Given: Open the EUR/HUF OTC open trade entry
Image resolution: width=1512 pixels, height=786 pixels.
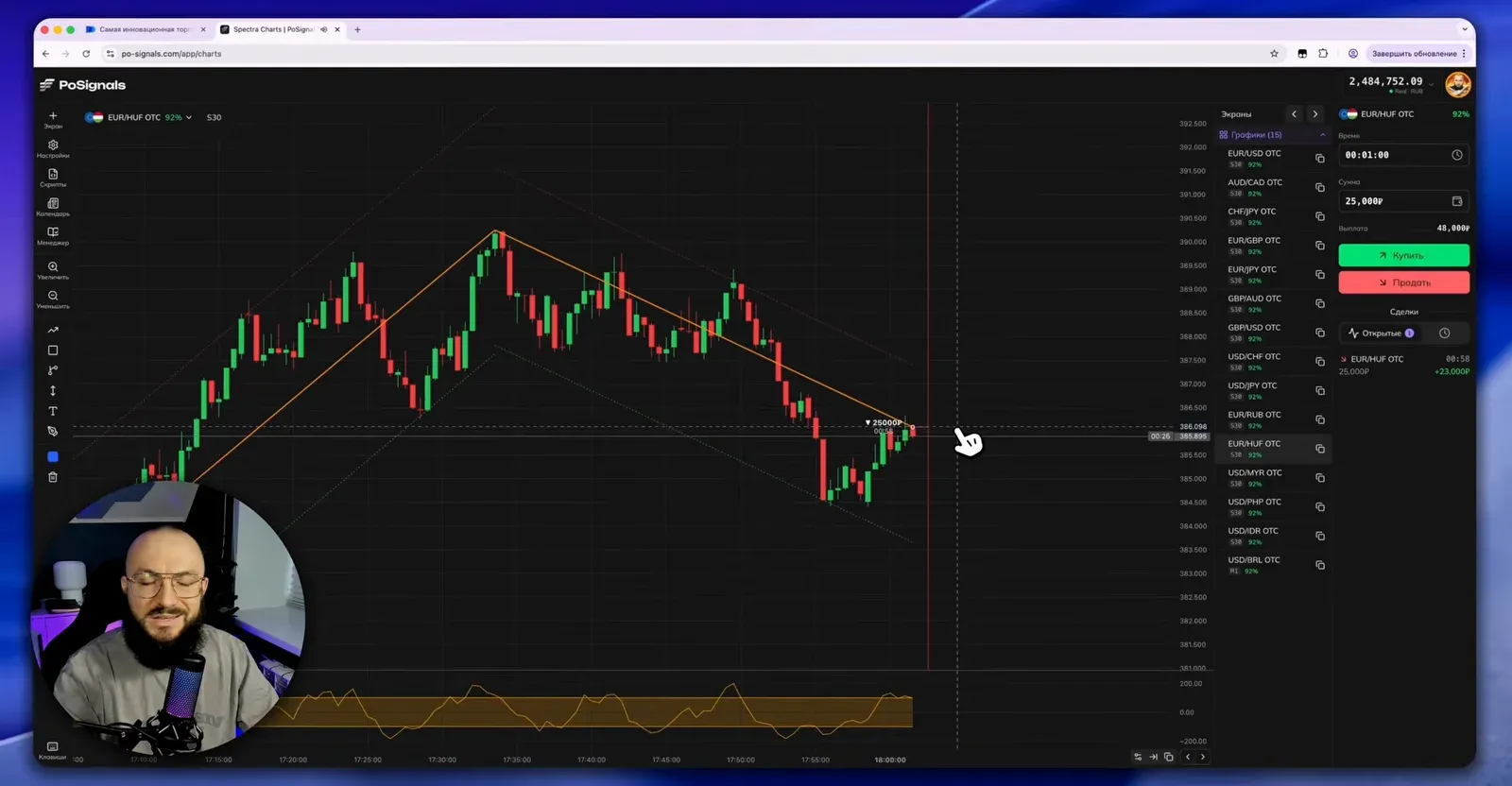Looking at the screenshot, I should point(1403,365).
